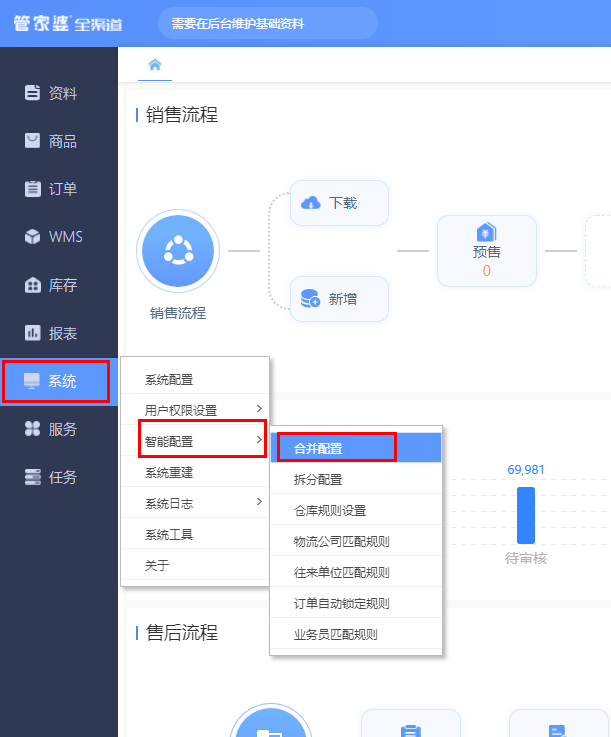
Task: Click the 新增 database plus icon
Action: [310, 298]
